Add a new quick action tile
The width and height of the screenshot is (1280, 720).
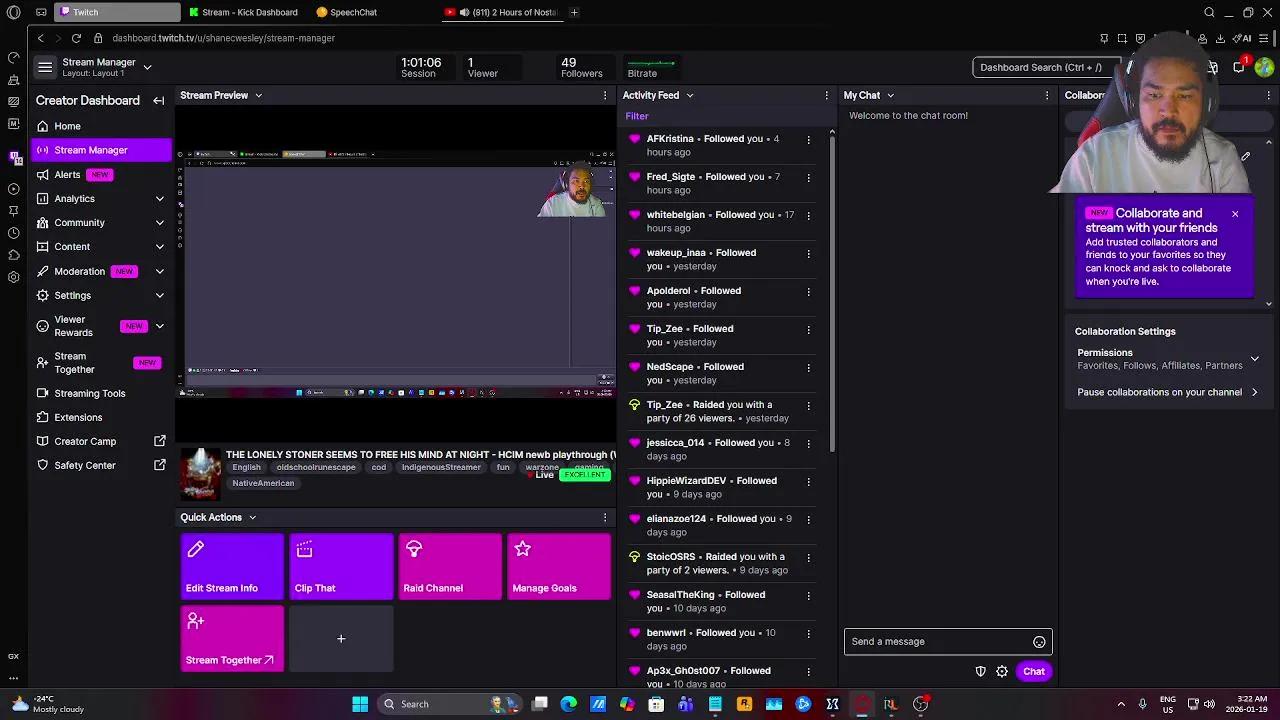pyautogui.click(x=341, y=638)
